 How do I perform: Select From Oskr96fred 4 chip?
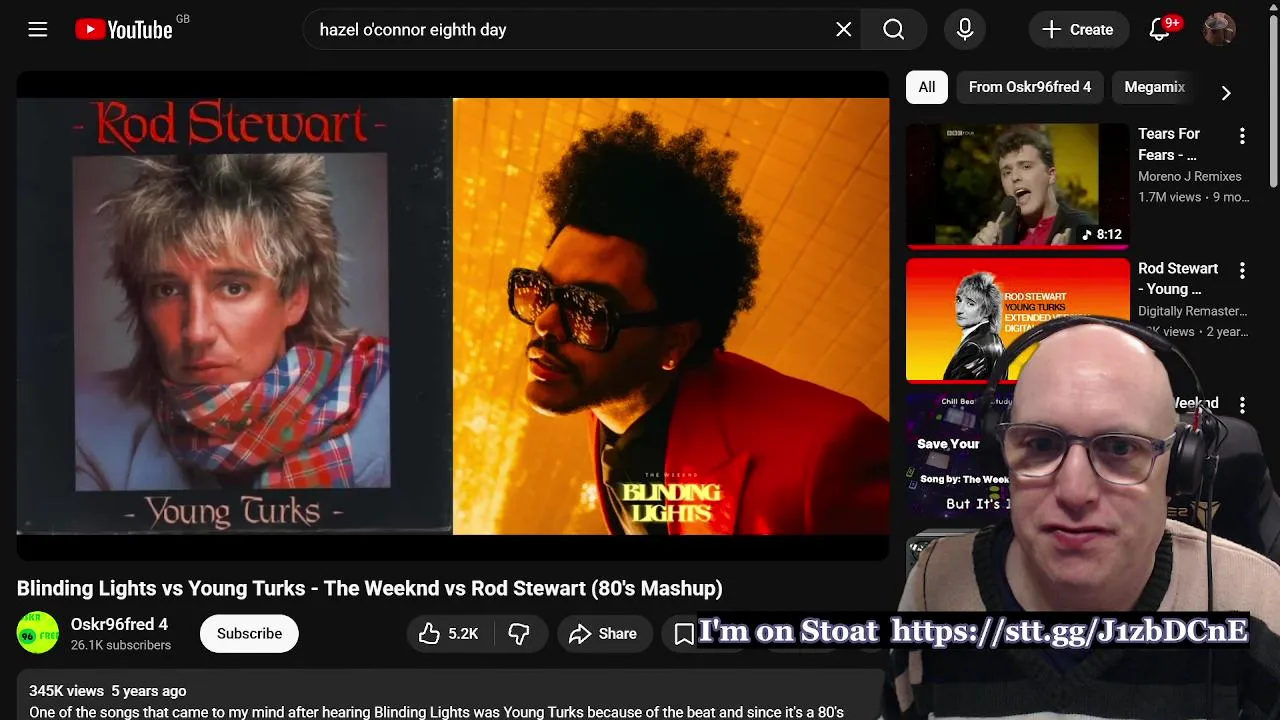1030,87
